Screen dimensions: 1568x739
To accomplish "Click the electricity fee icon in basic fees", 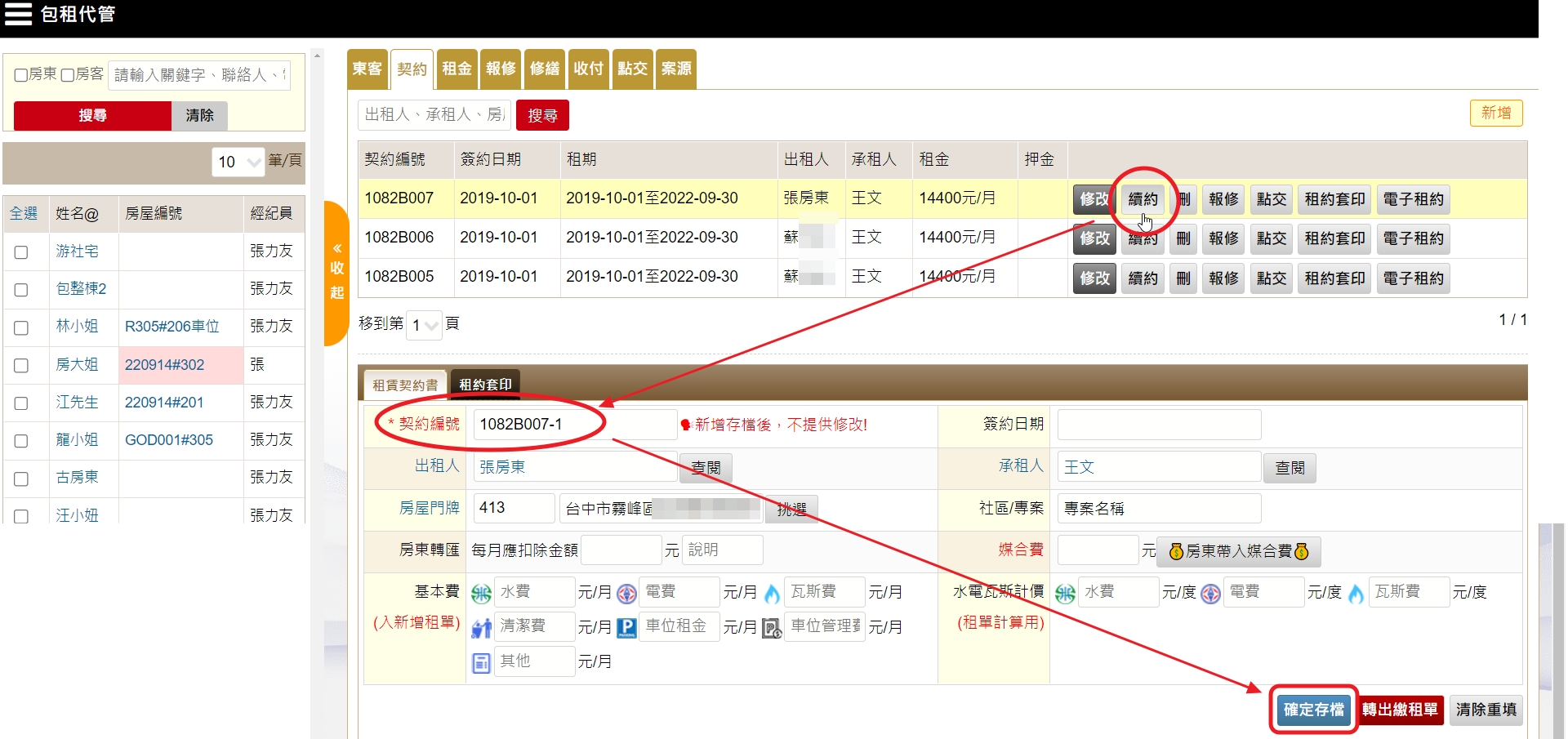I will pyautogui.click(x=626, y=594).
